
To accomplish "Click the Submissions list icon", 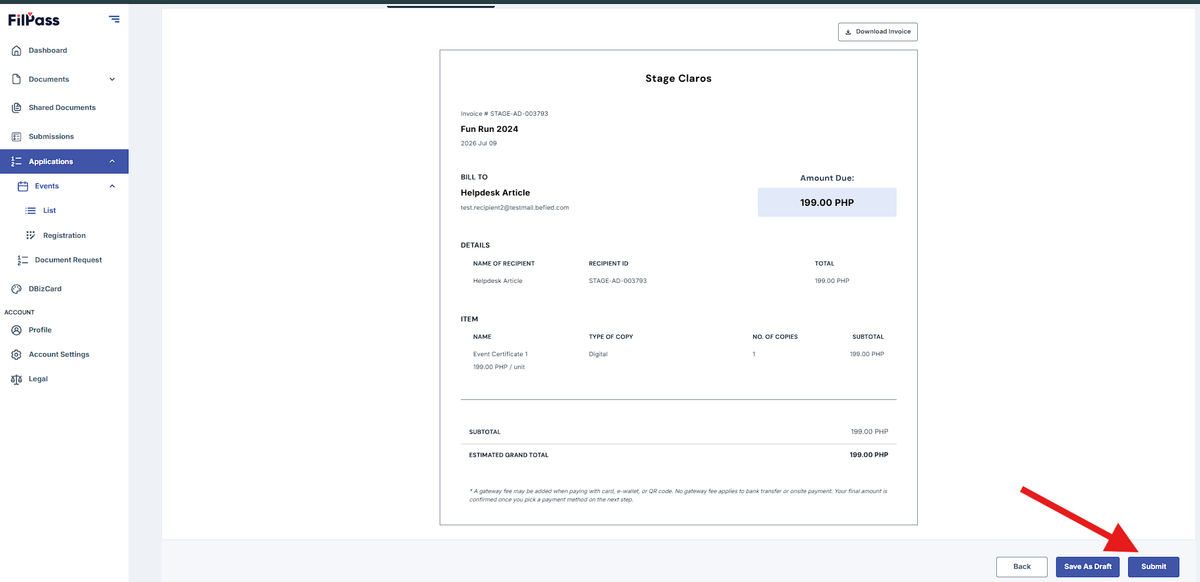I will [x=16, y=136].
